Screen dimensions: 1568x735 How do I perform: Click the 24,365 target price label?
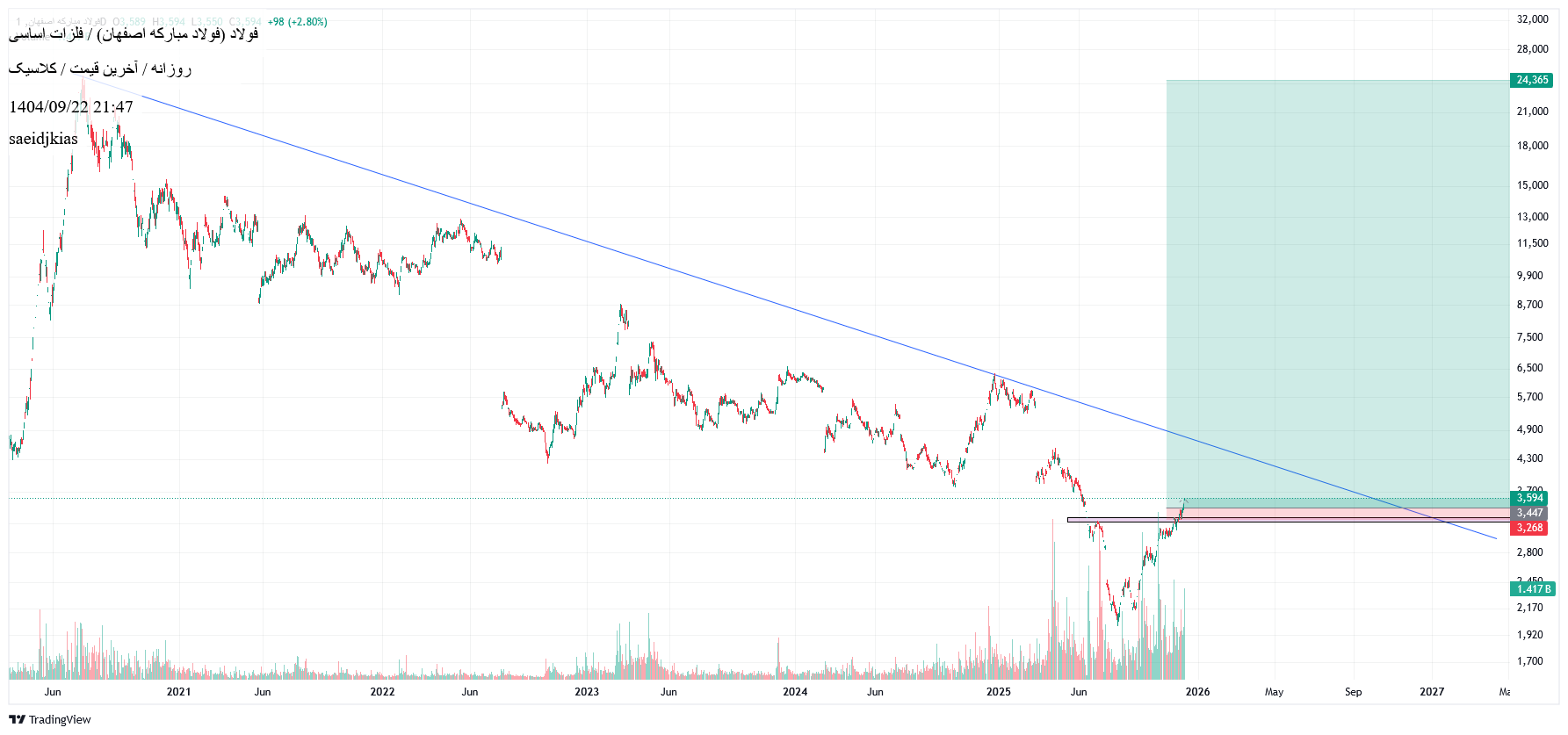click(x=1532, y=80)
